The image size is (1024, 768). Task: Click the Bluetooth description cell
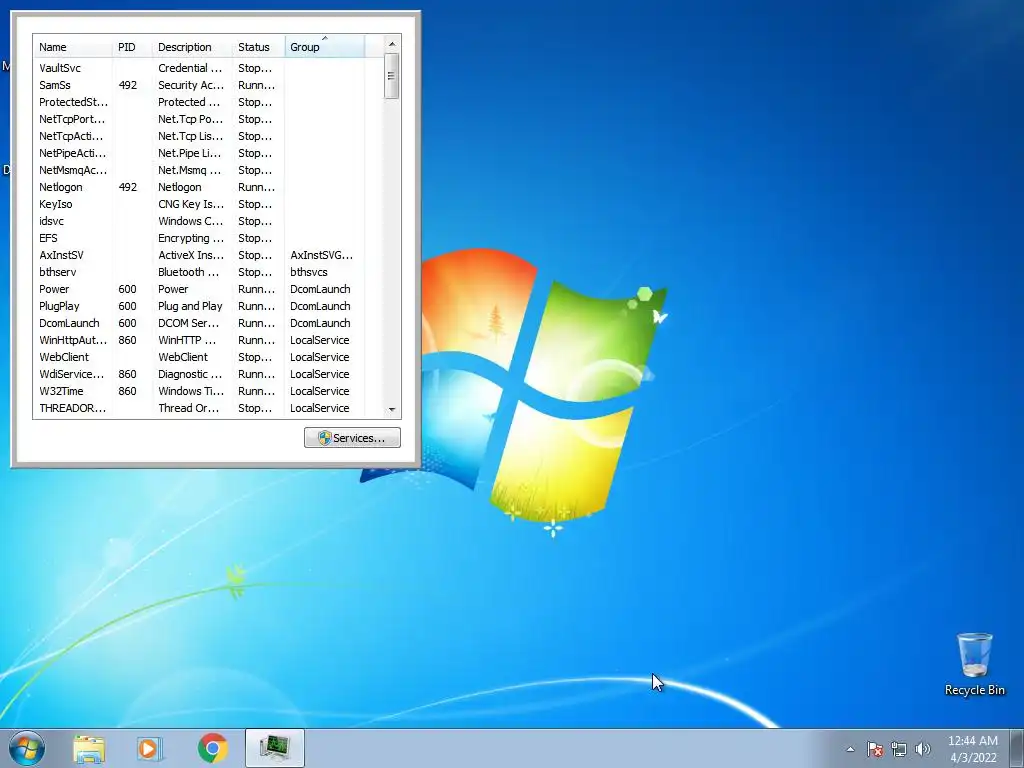[189, 272]
